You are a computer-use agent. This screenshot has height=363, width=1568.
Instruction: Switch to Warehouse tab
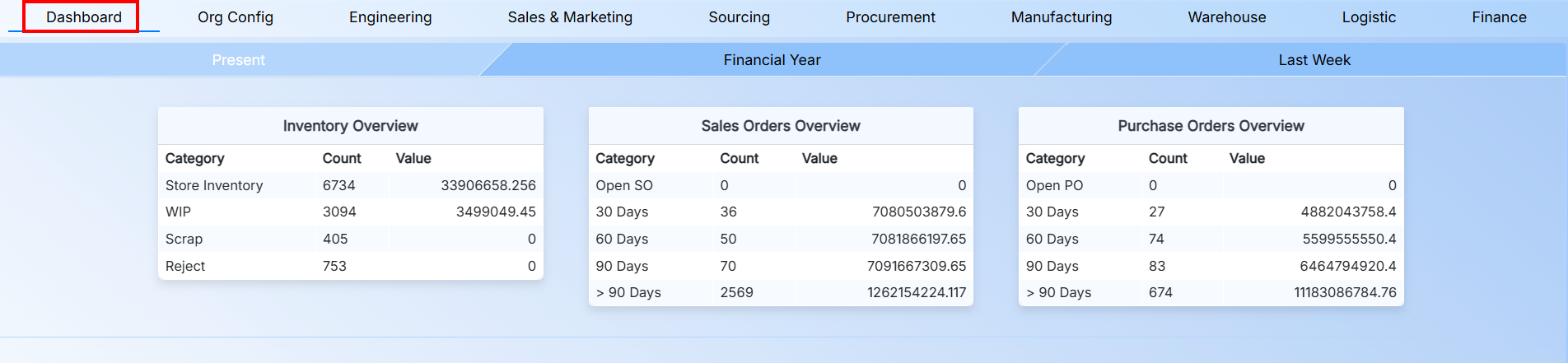(1227, 17)
